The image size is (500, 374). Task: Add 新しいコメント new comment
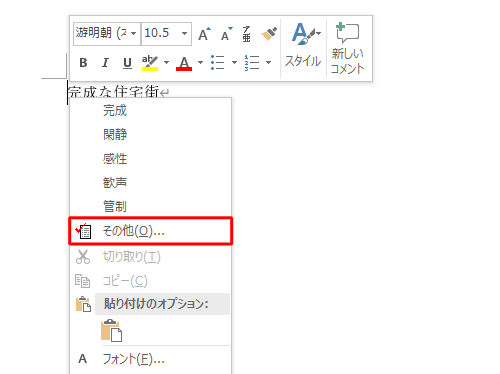click(x=347, y=48)
